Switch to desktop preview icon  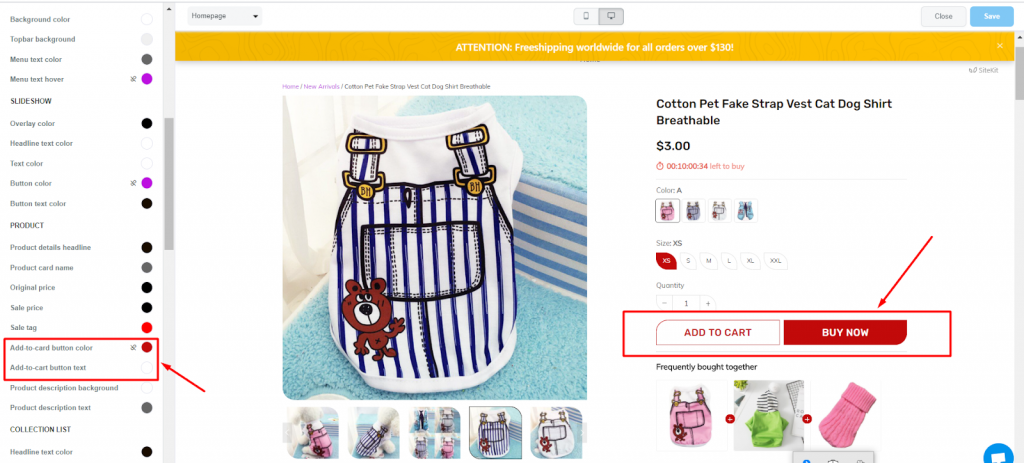coord(612,16)
